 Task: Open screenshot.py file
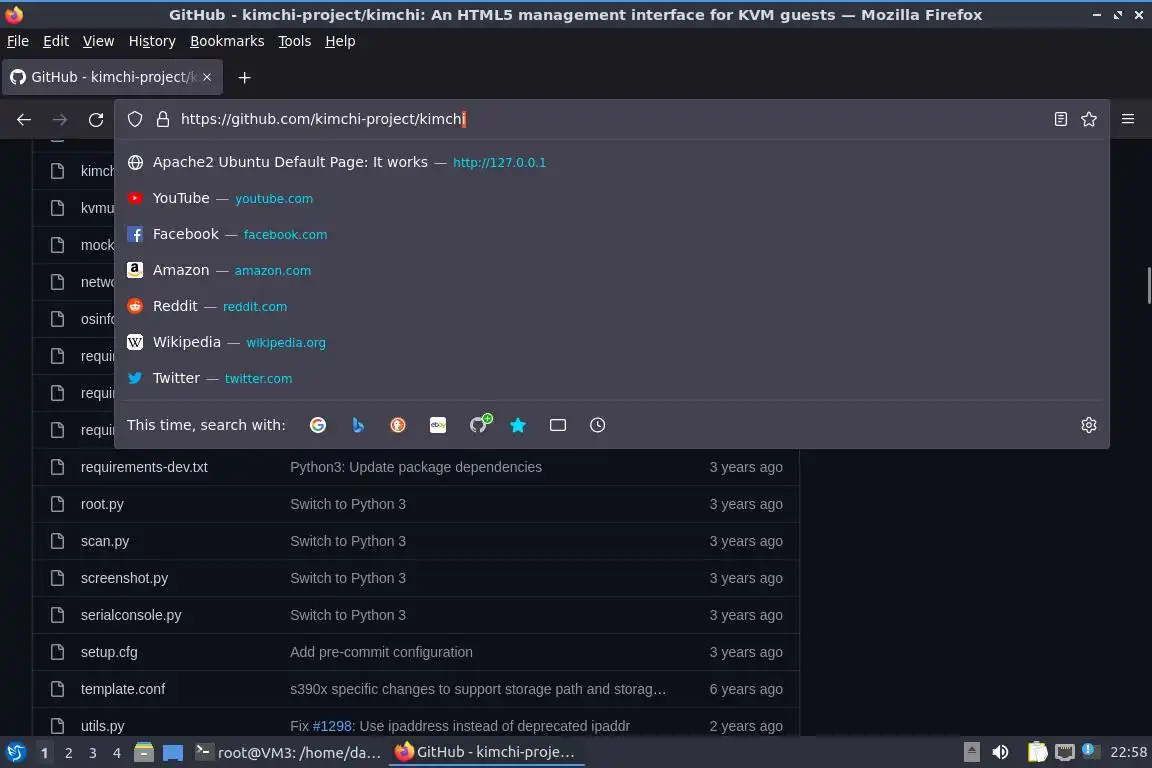[x=124, y=578]
